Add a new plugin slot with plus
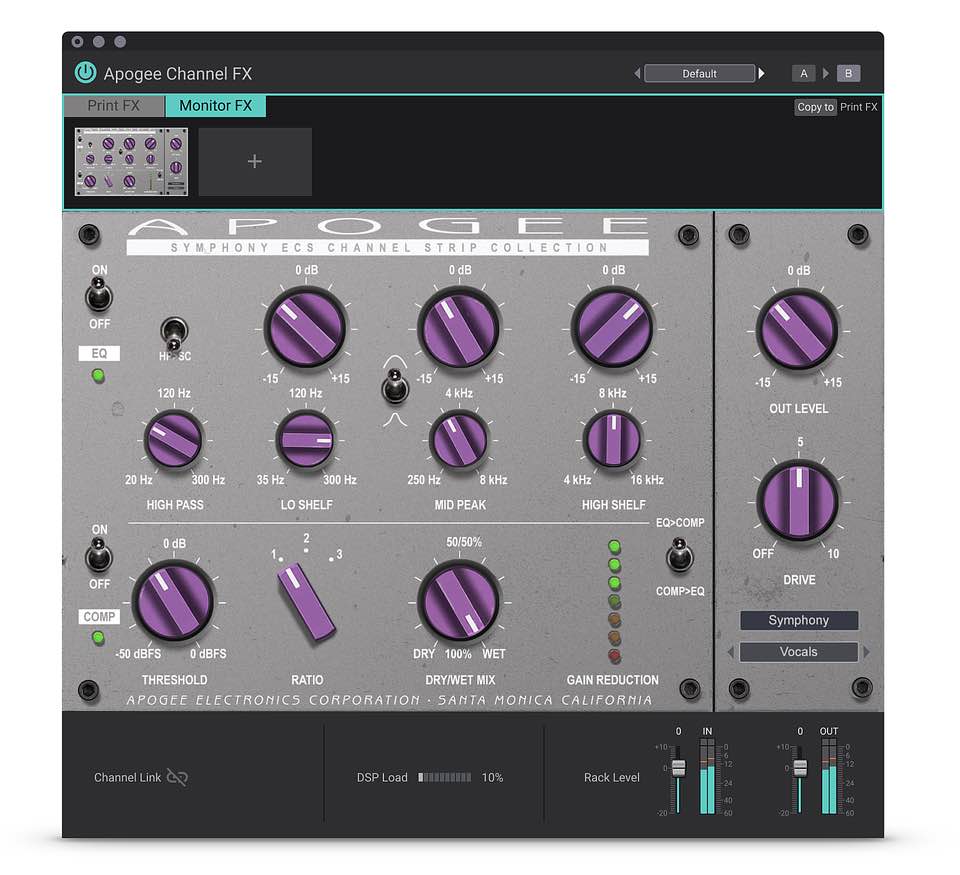 pyautogui.click(x=255, y=162)
